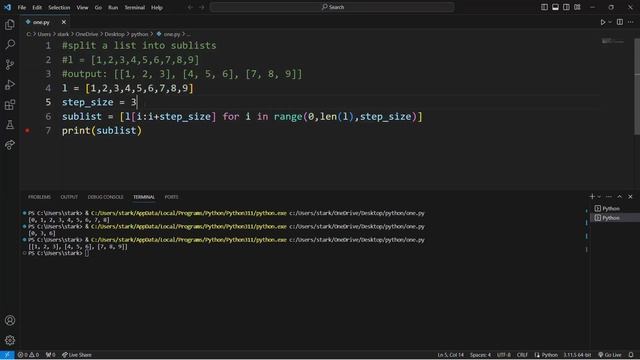The image size is (640, 360).
Task: Click Go Live server button
Action: click(610, 355)
